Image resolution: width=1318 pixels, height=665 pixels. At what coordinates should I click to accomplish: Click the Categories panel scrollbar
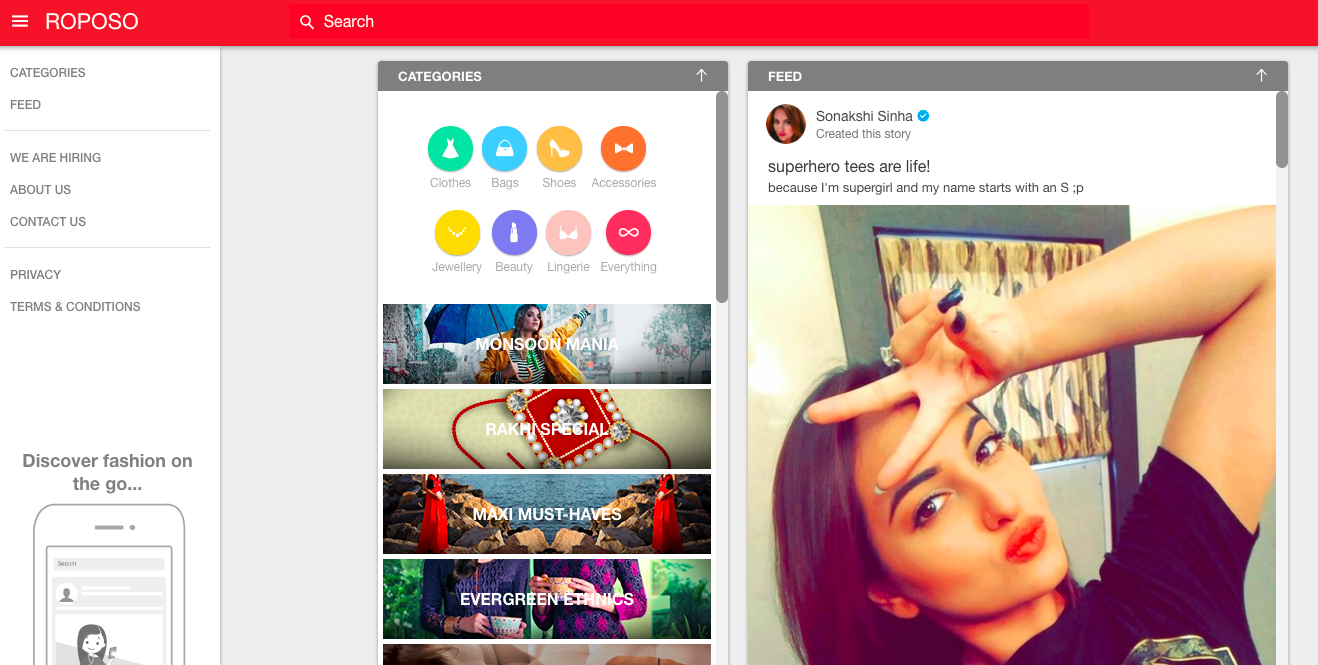click(722, 197)
